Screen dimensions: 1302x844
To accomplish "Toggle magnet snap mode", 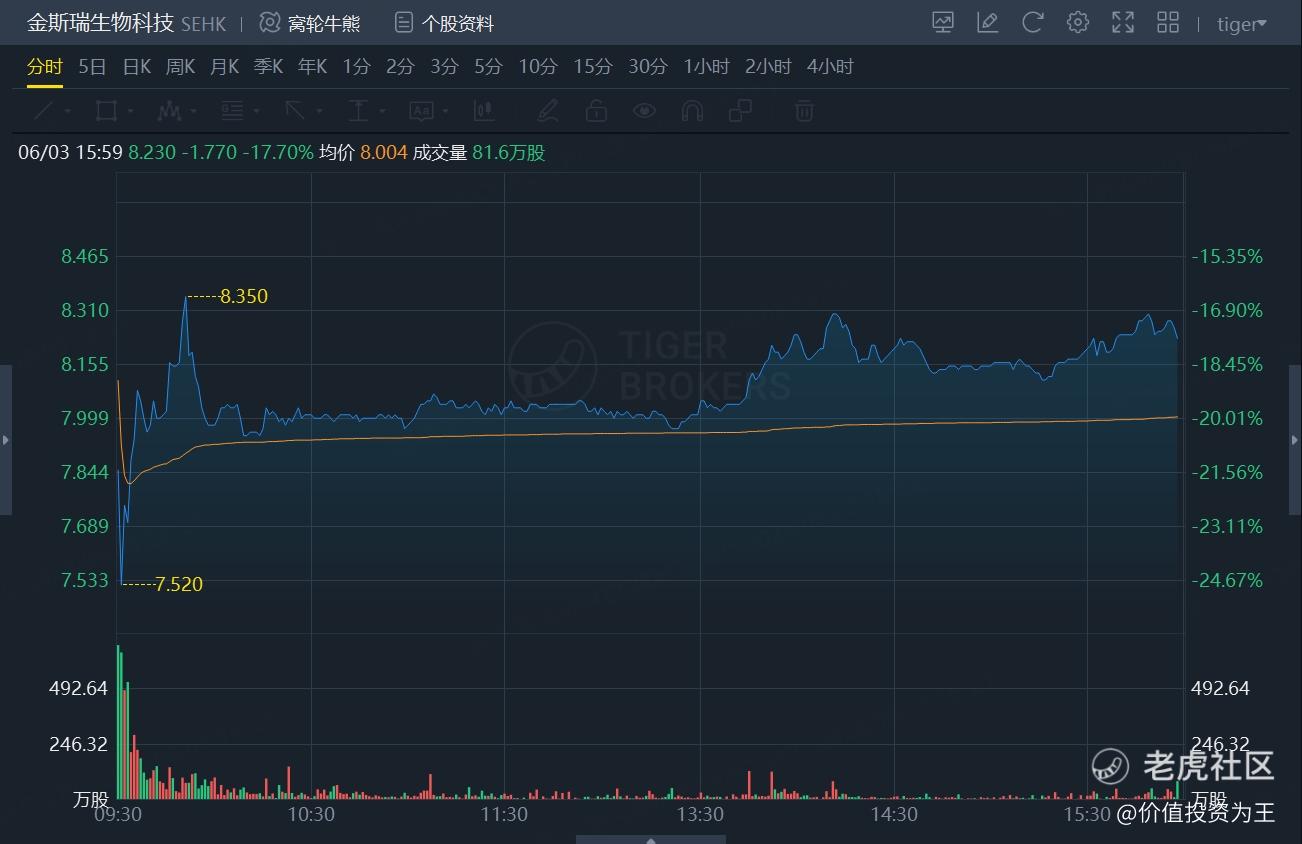I will 692,110.
